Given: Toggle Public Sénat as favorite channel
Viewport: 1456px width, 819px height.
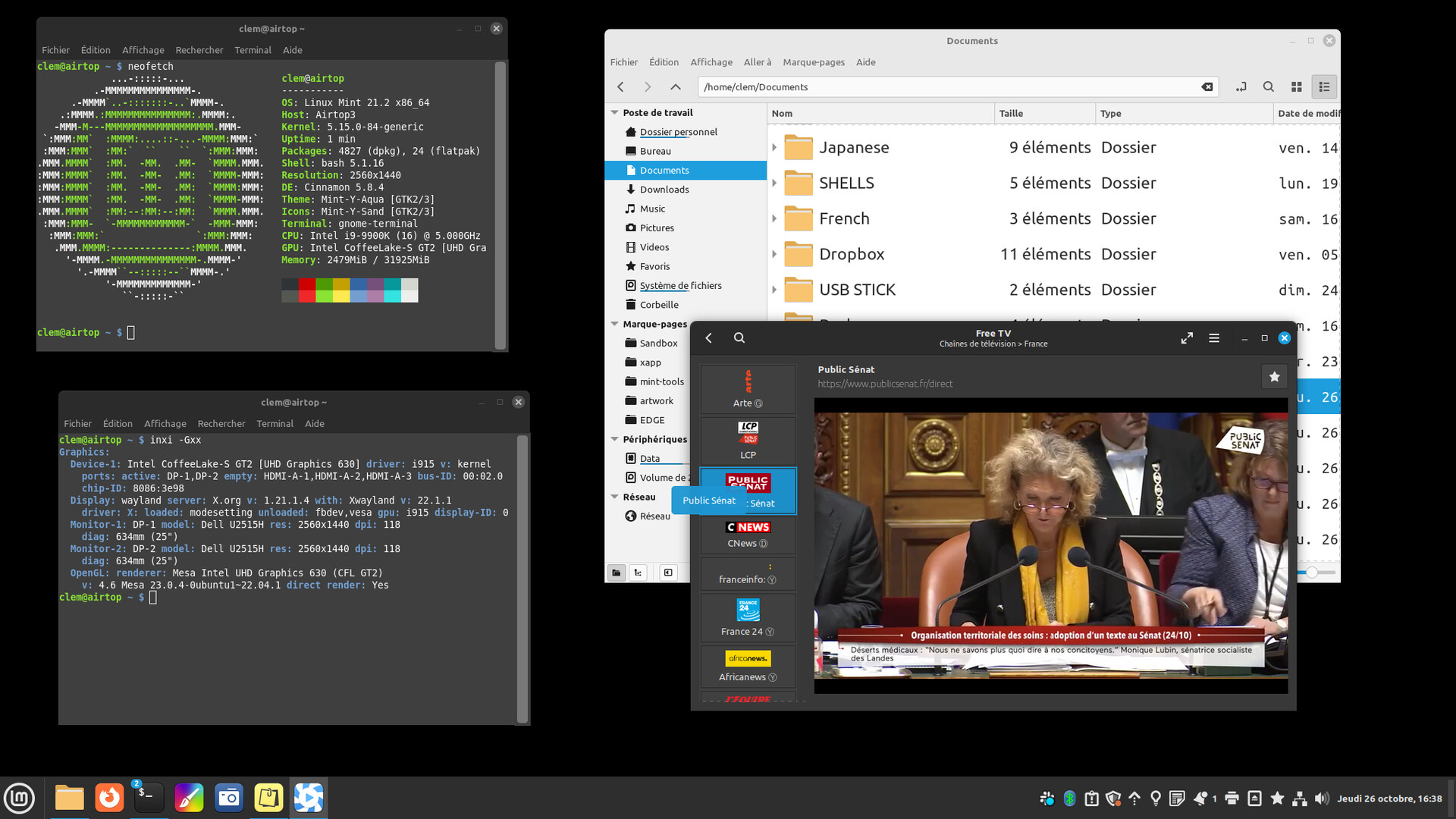Looking at the screenshot, I should point(1275,376).
